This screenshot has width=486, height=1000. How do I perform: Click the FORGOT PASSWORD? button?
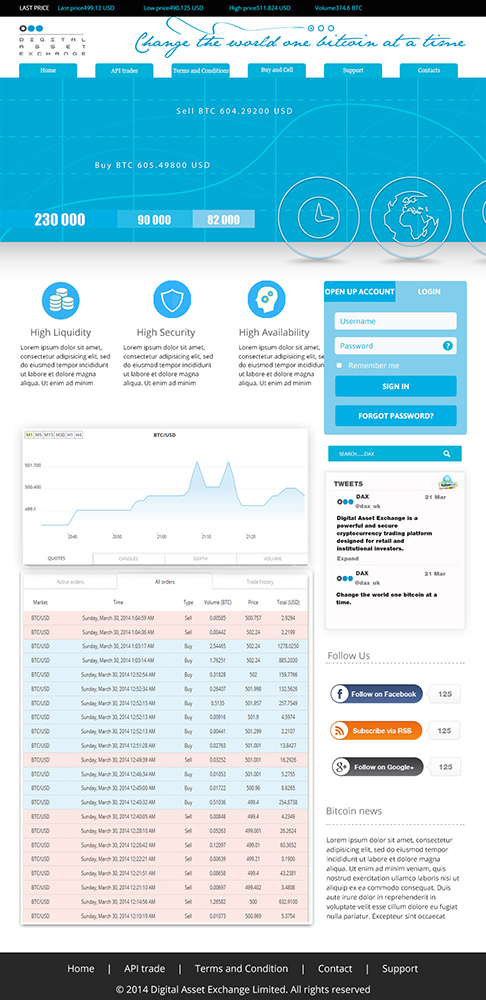(x=396, y=416)
